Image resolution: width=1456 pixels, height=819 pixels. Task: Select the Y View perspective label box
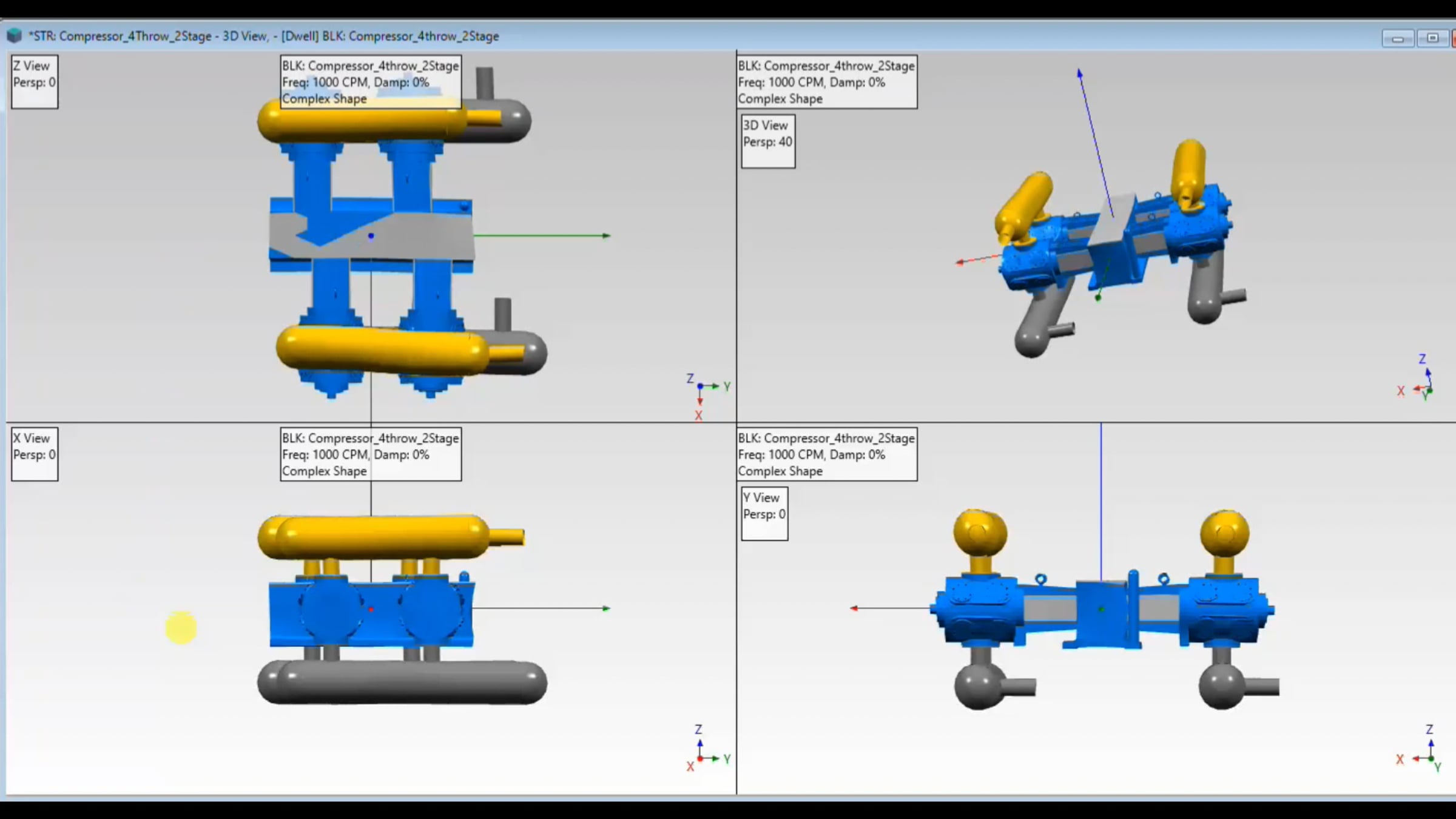coord(764,513)
